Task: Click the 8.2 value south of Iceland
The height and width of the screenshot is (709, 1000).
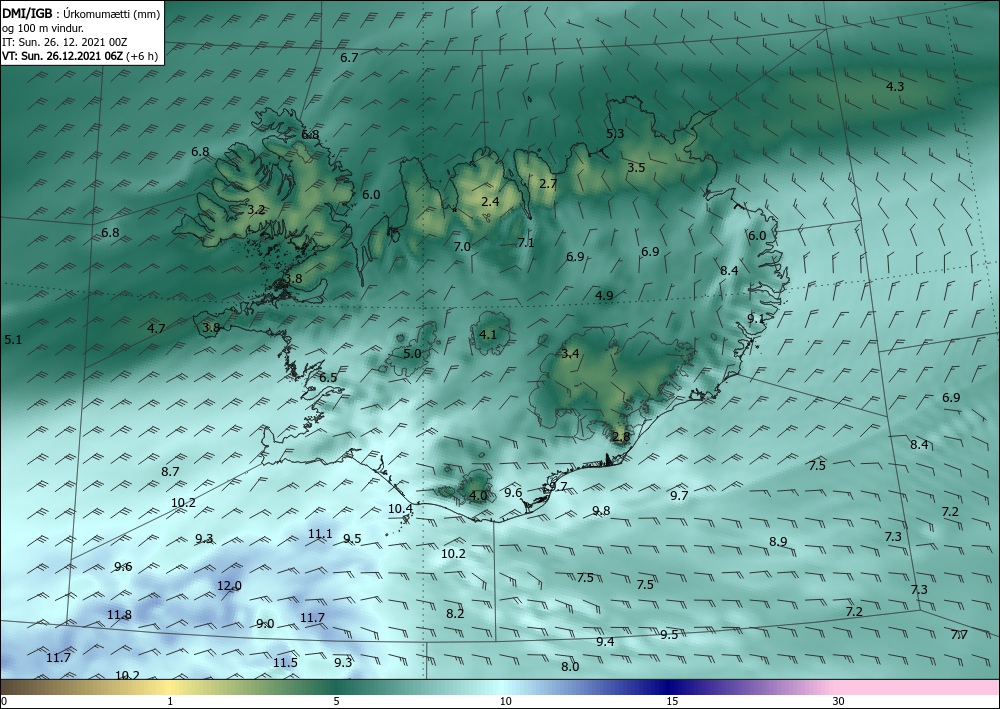Action: point(455,614)
